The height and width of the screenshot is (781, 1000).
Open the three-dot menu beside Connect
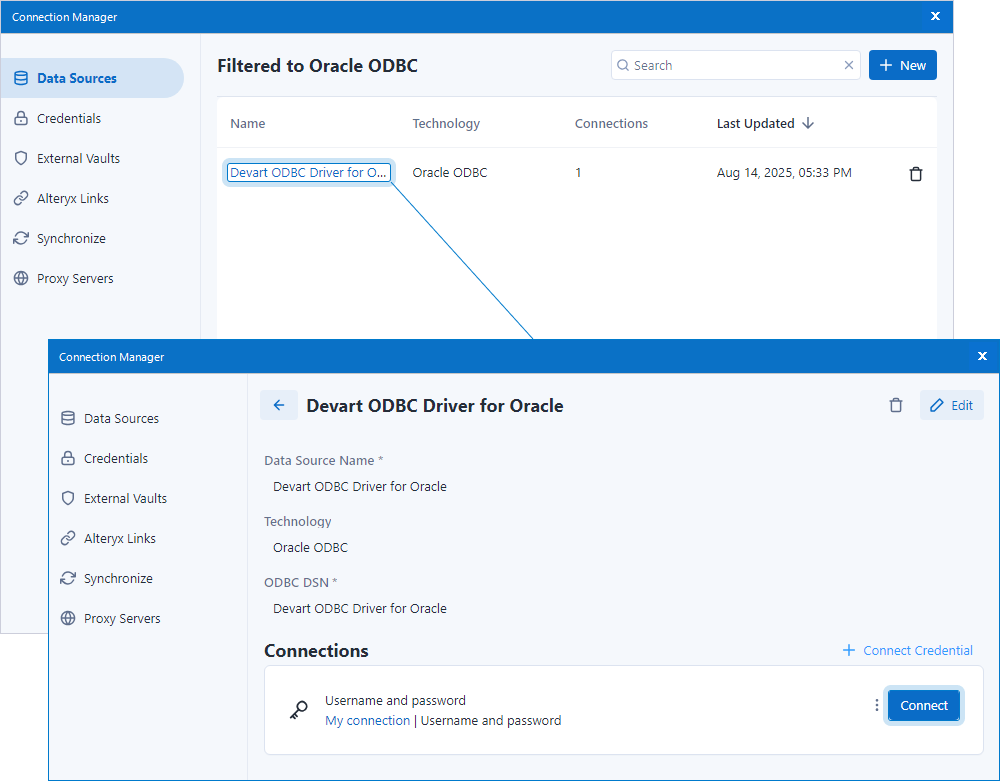coord(877,706)
